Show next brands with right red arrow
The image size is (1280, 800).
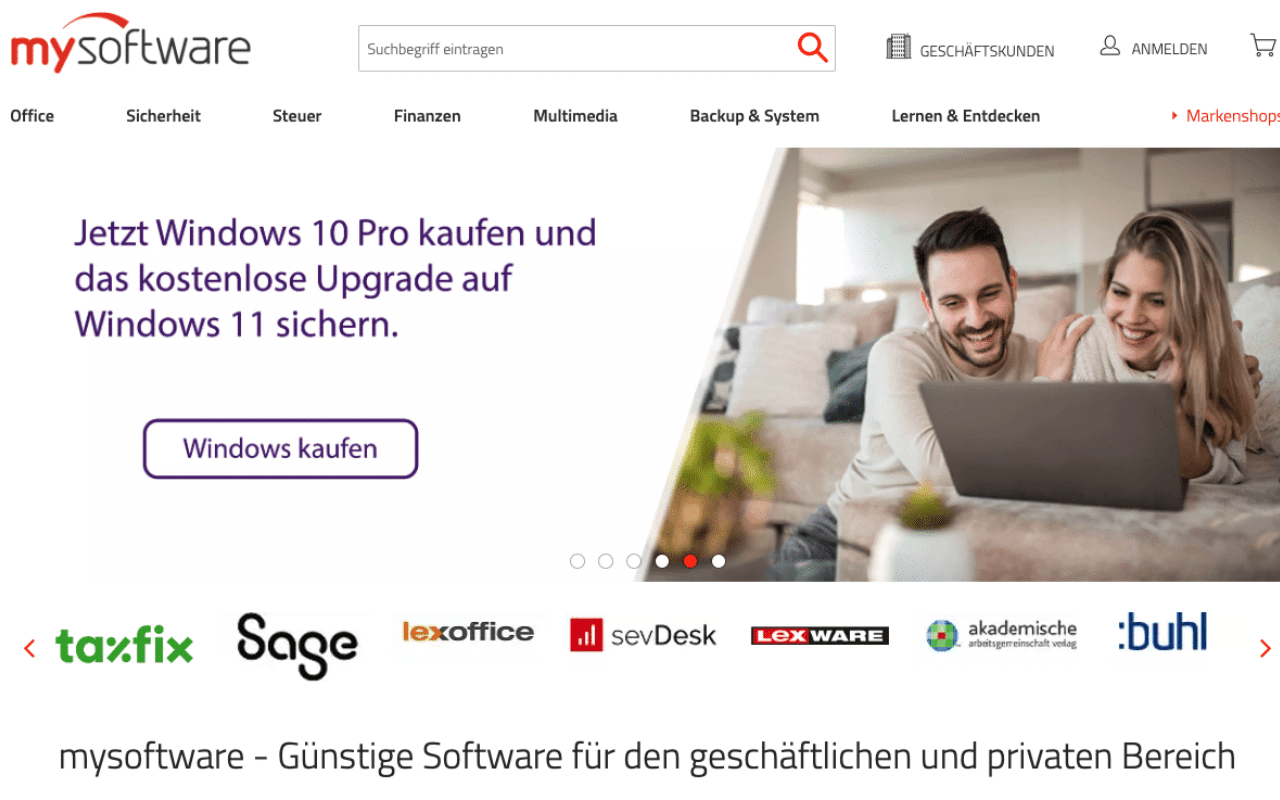(1265, 648)
